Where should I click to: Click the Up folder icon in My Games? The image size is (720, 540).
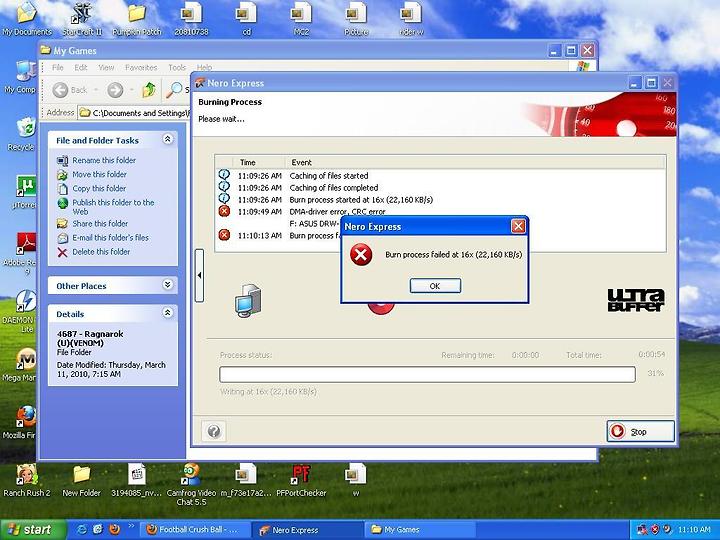(x=149, y=90)
